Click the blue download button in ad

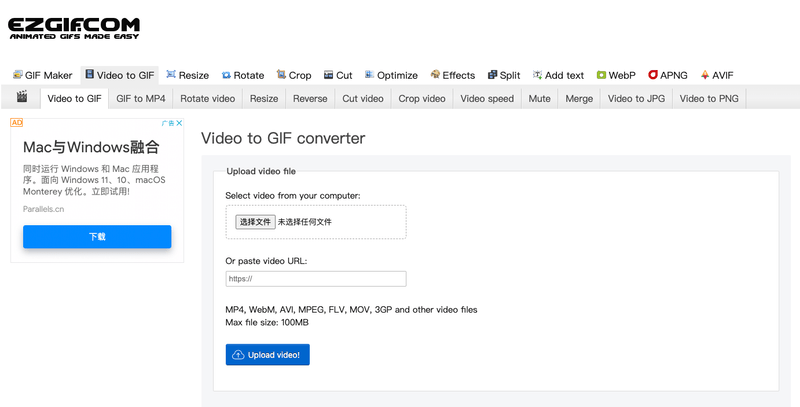(97, 237)
